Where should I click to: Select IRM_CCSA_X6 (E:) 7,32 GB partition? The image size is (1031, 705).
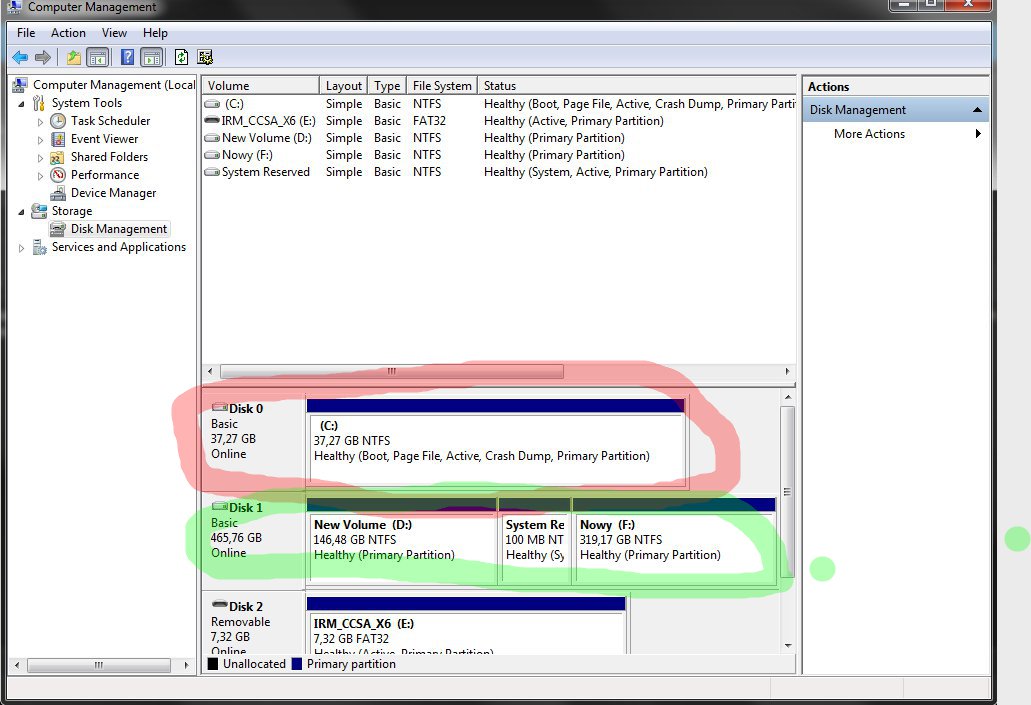pyautogui.click(x=466, y=625)
